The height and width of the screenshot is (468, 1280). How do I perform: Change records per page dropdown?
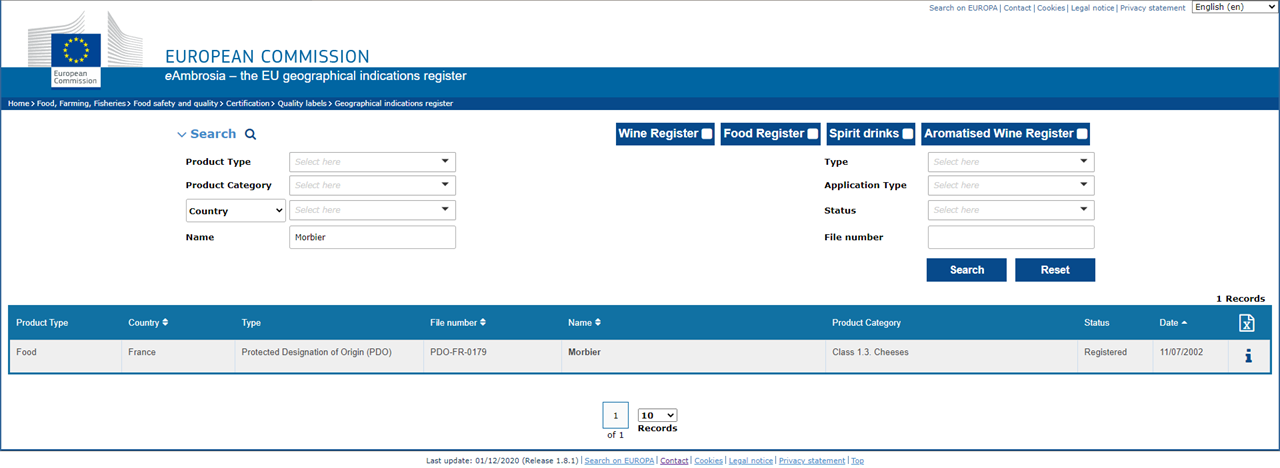(x=657, y=415)
